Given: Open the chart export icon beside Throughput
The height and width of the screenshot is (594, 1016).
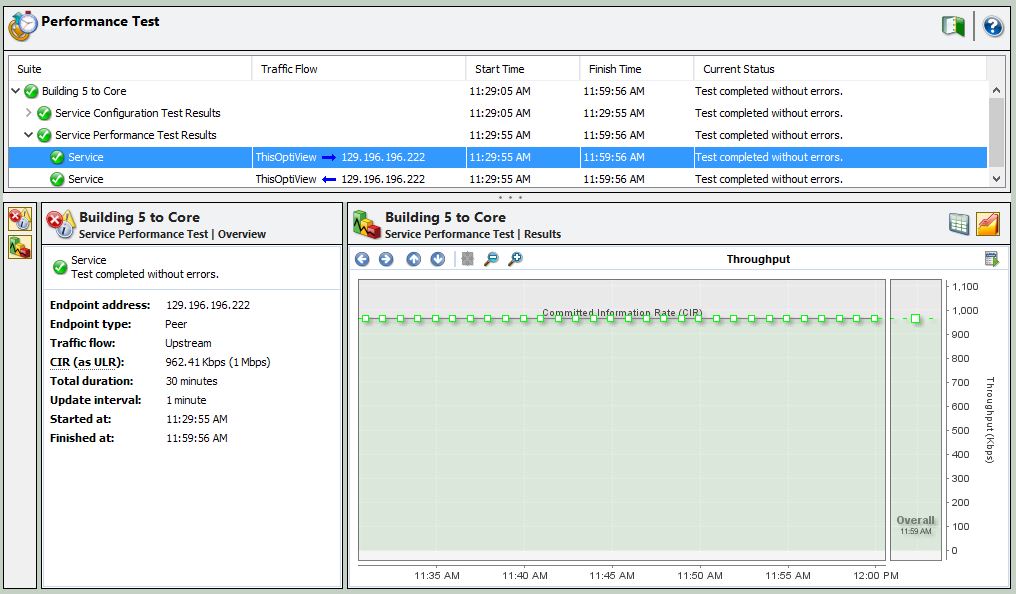Looking at the screenshot, I should tap(991, 259).
